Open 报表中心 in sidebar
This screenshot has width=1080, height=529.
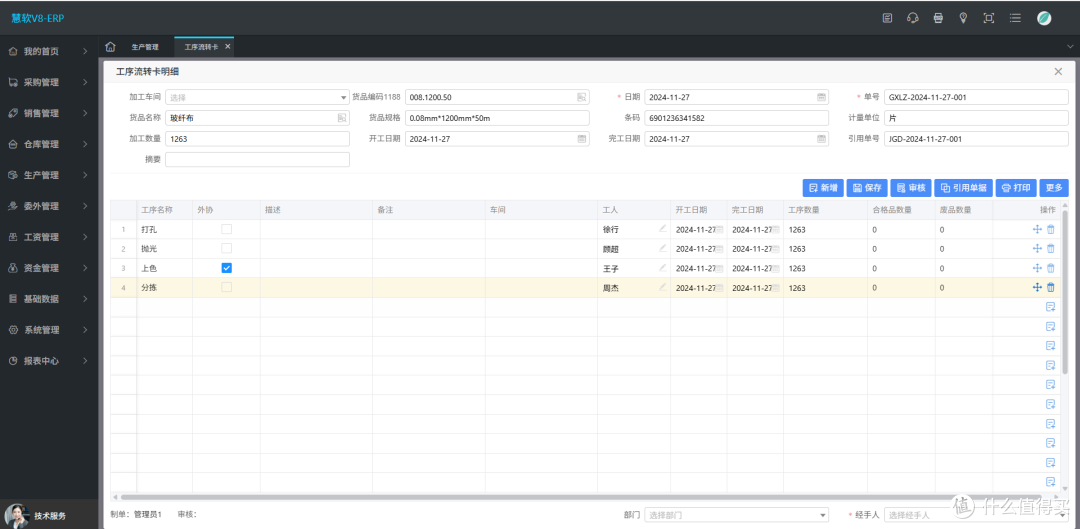[49, 361]
